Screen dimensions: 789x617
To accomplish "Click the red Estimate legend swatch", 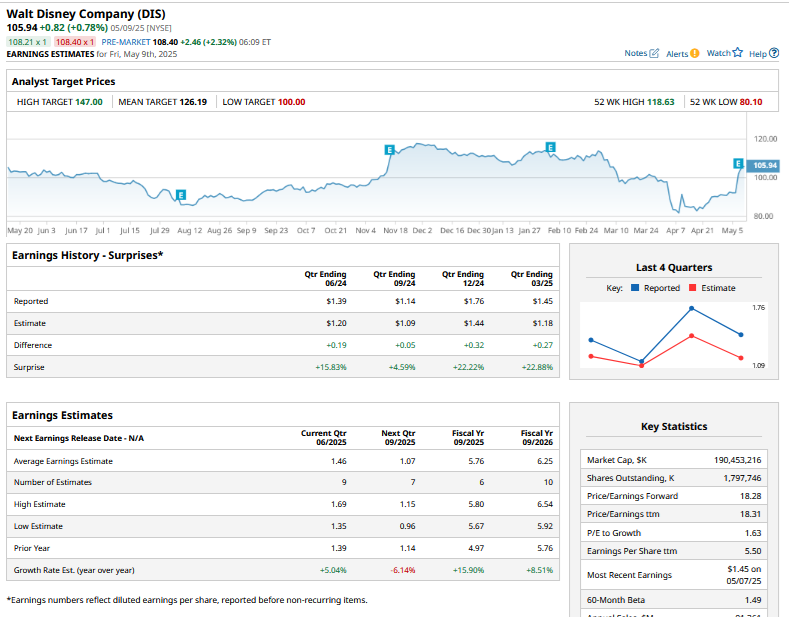I will tap(693, 288).
